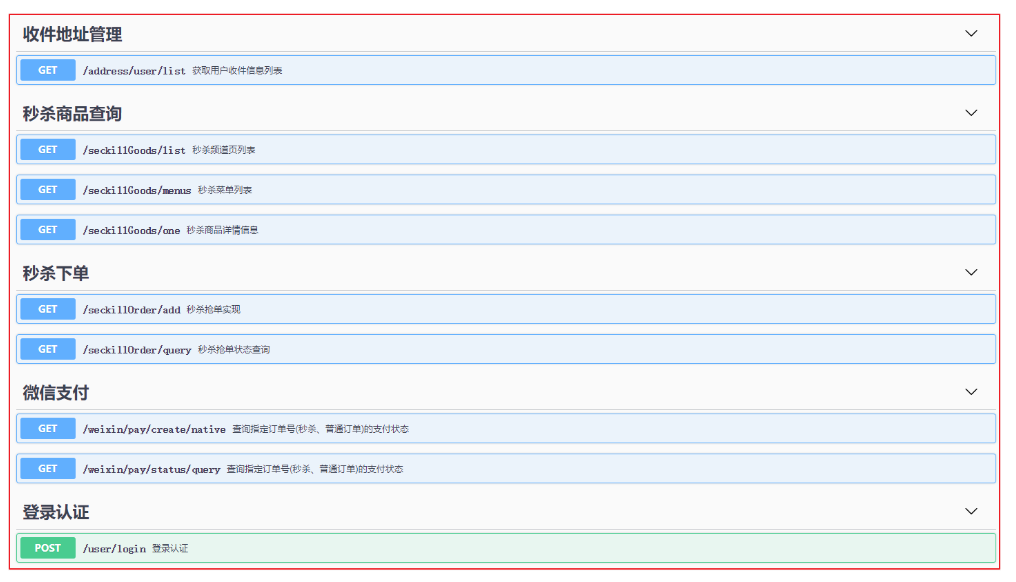The image size is (1016, 582).
Task: Click the 秒杀菜单列表 description text
Action: point(225,191)
